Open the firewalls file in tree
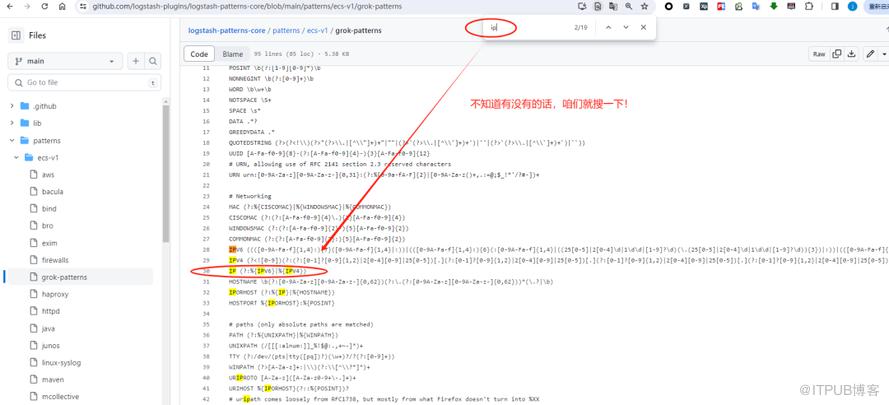This screenshot has height=405, width=889. point(55,260)
